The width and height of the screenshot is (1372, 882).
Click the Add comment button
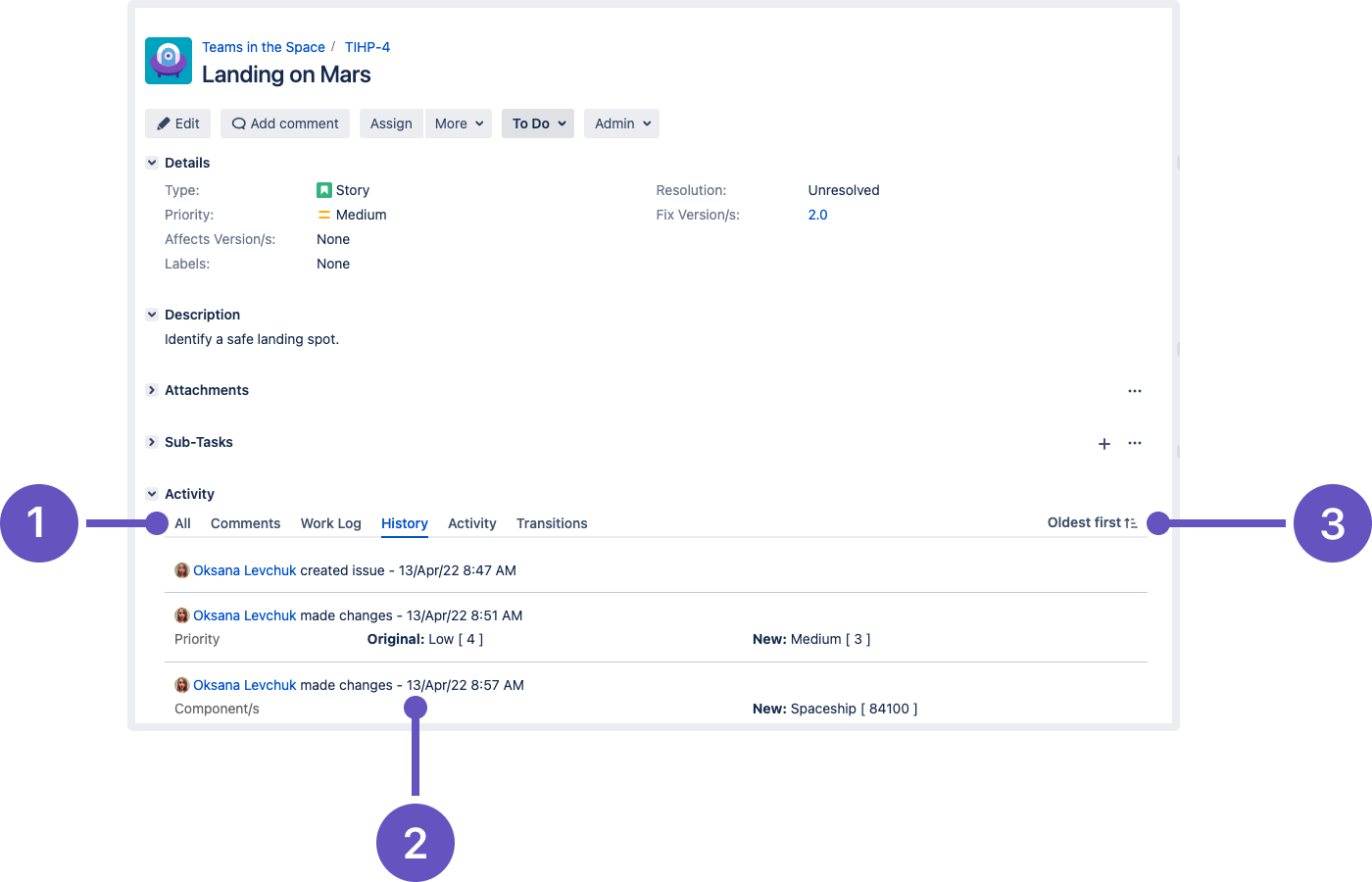pyautogui.click(x=285, y=123)
